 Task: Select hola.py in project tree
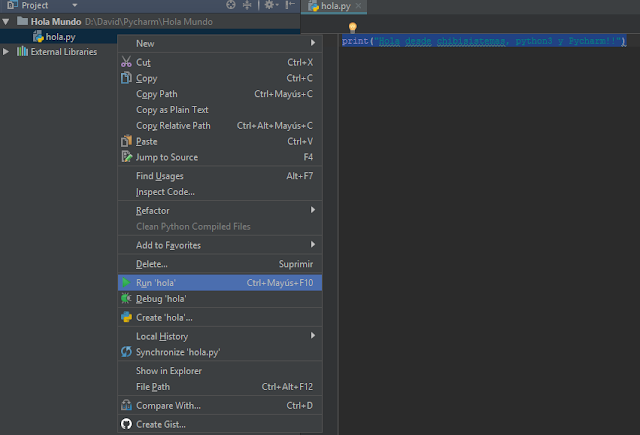tap(60, 37)
